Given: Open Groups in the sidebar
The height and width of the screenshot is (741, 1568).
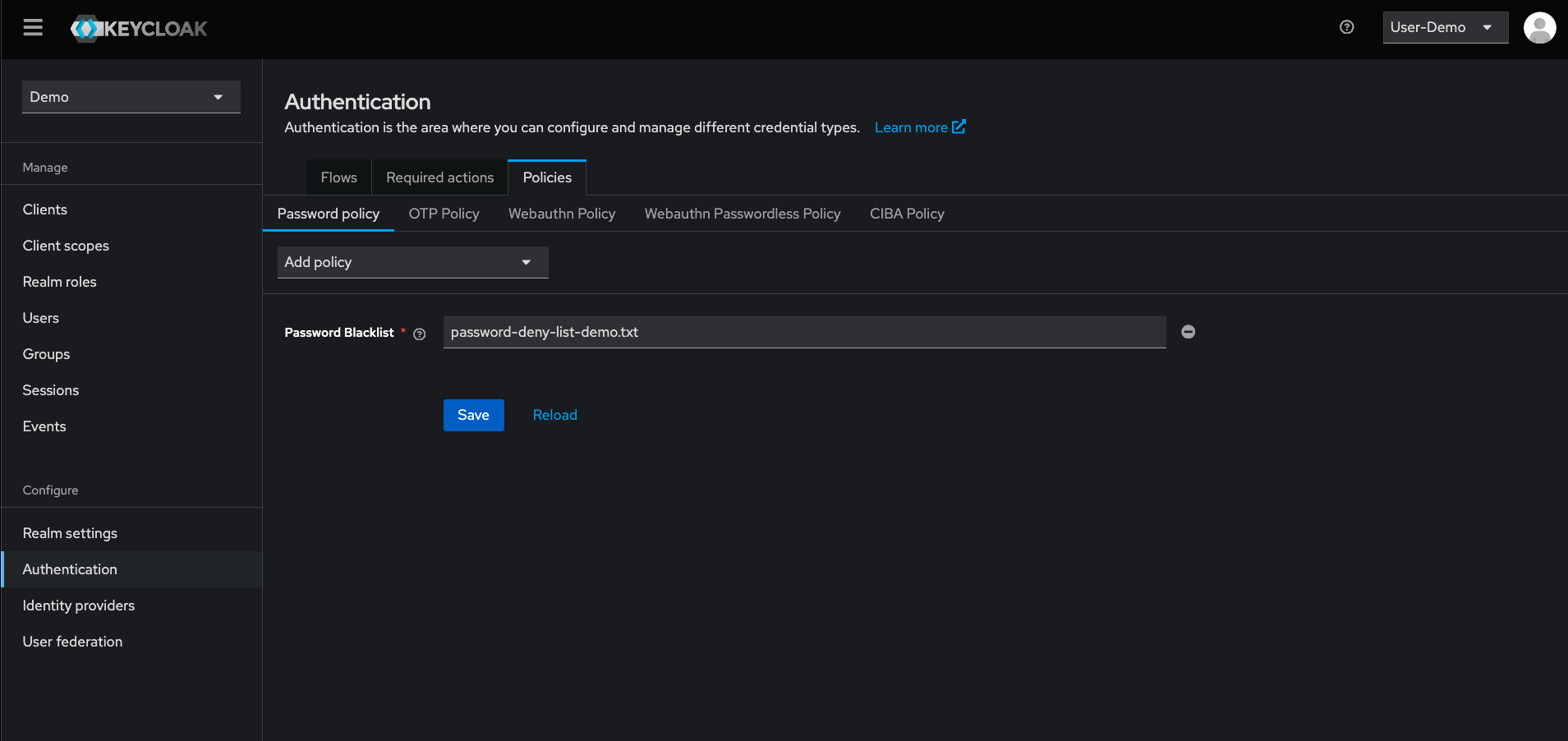Looking at the screenshot, I should (131, 354).
